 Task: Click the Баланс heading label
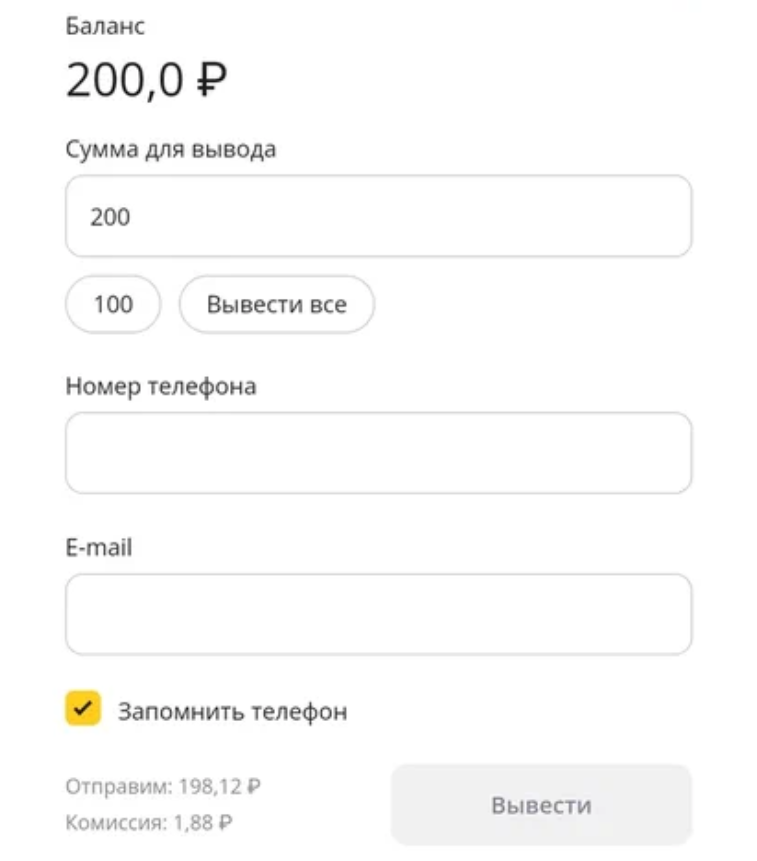click(x=105, y=26)
